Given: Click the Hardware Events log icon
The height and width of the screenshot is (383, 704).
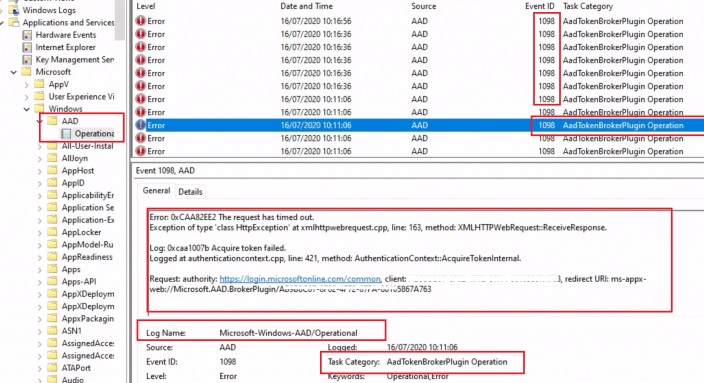Looking at the screenshot, I should coord(27,35).
